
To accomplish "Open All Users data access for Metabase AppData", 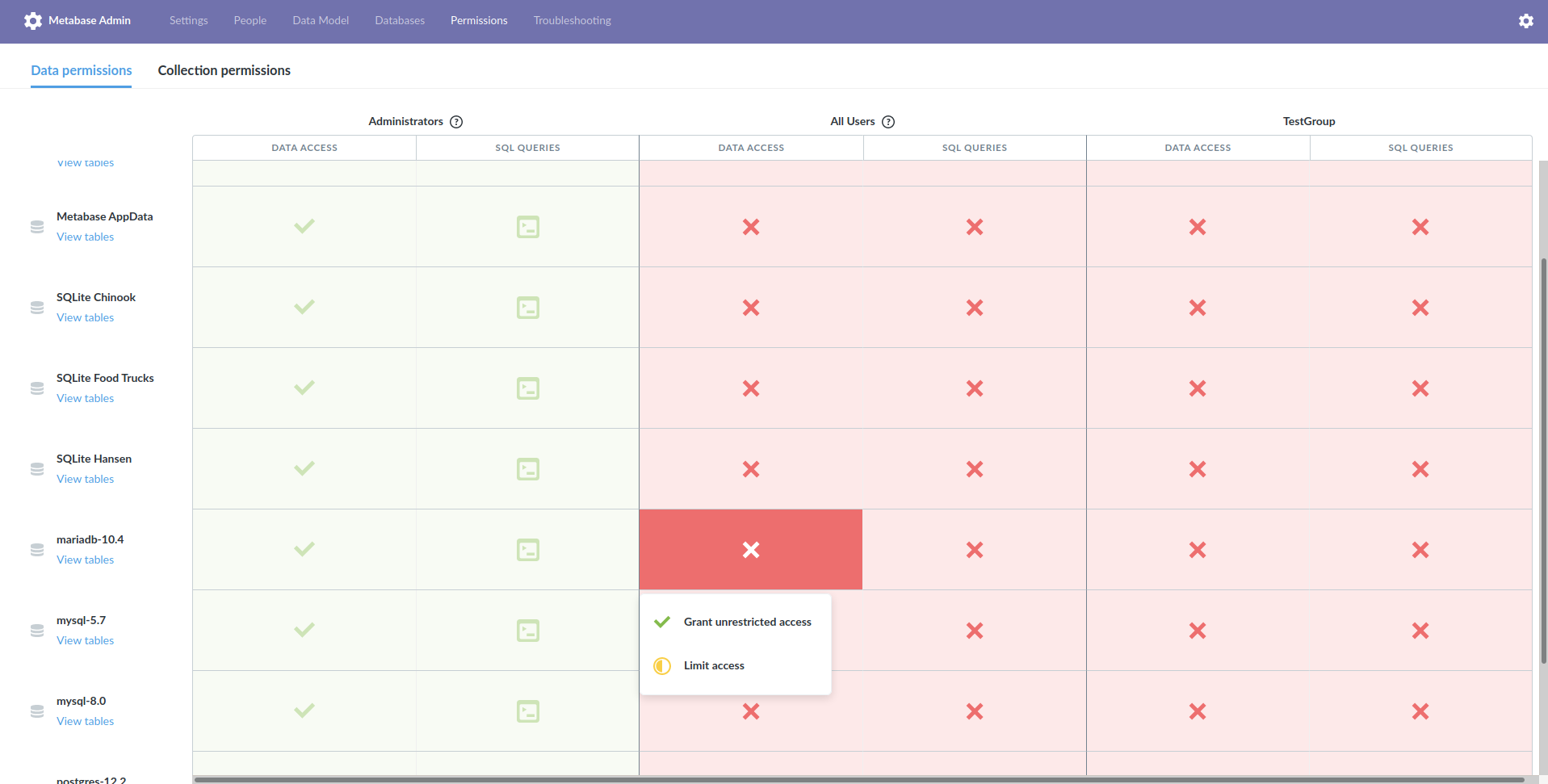I will 751,227.
